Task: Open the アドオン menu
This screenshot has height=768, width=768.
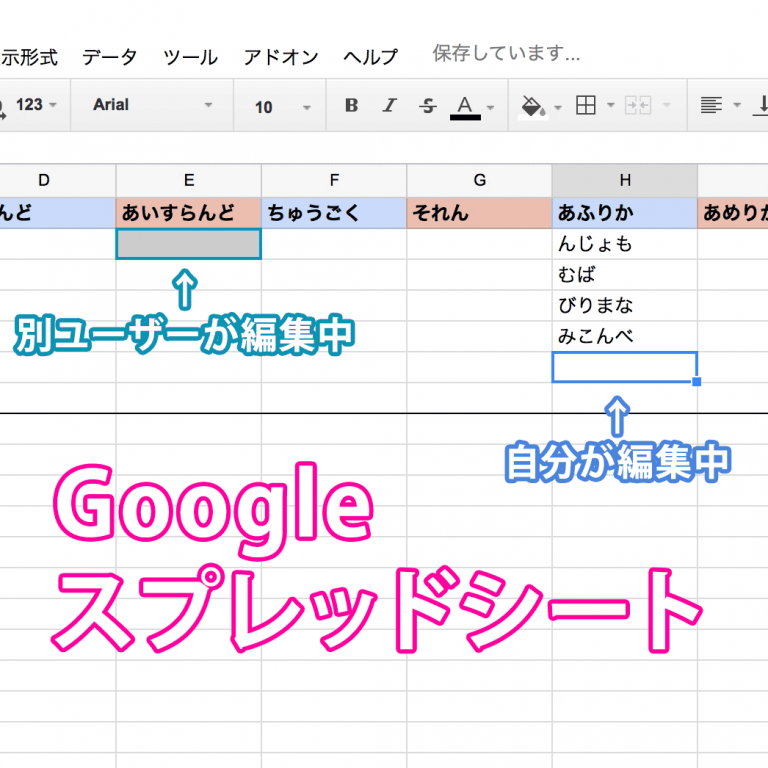Action: (x=281, y=57)
